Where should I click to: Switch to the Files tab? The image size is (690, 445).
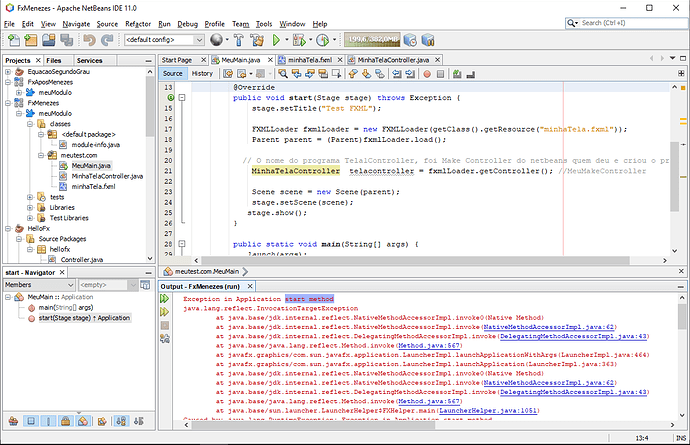(x=54, y=60)
